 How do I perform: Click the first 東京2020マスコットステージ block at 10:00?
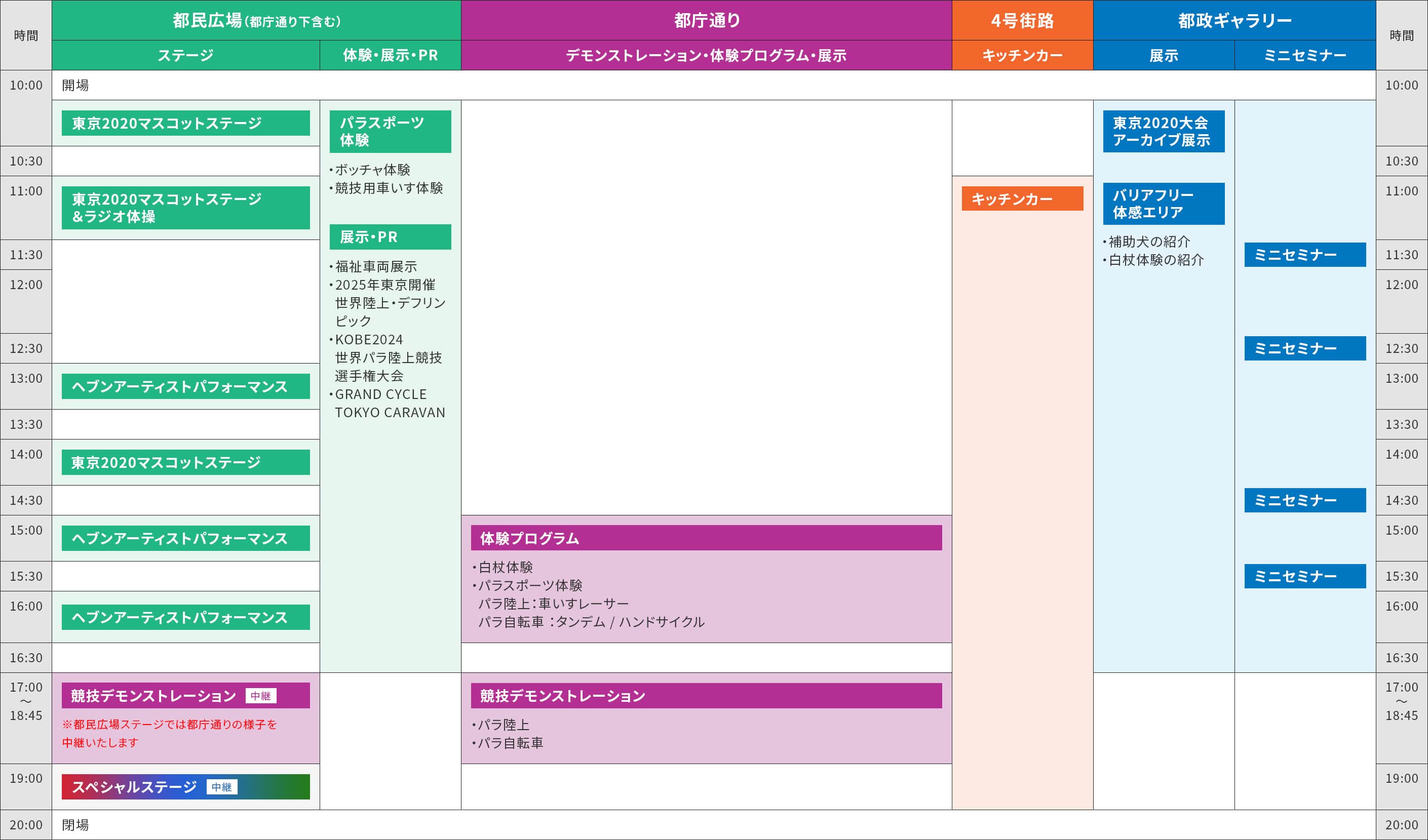click(x=185, y=123)
